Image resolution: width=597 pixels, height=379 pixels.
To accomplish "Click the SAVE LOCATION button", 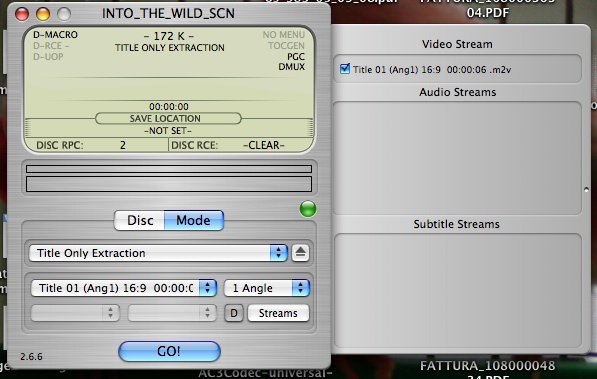I will [x=168, y=118].
